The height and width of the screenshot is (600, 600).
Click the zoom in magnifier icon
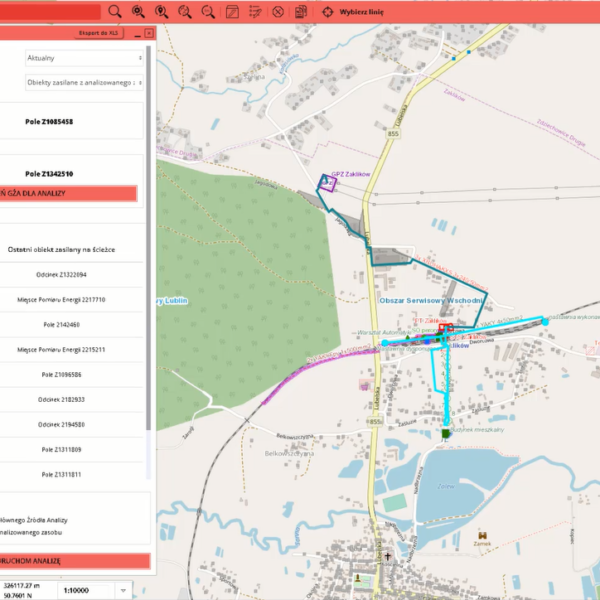pos(185,11)
